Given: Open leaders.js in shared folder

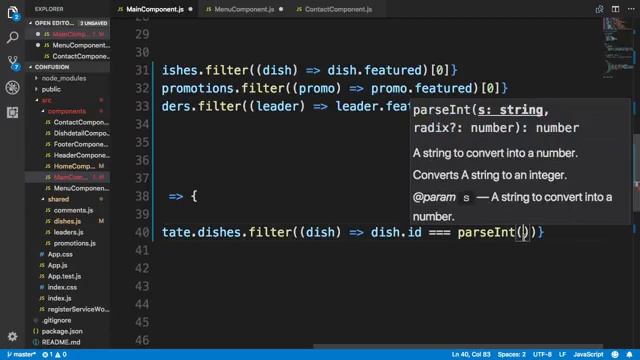Looking at the screenshot, I should 68,232.
